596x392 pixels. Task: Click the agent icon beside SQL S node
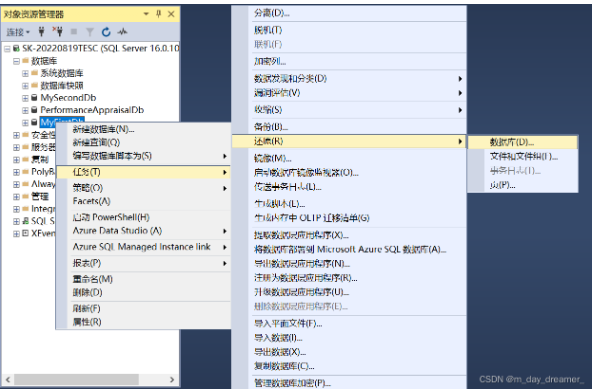tap(25, 221)
